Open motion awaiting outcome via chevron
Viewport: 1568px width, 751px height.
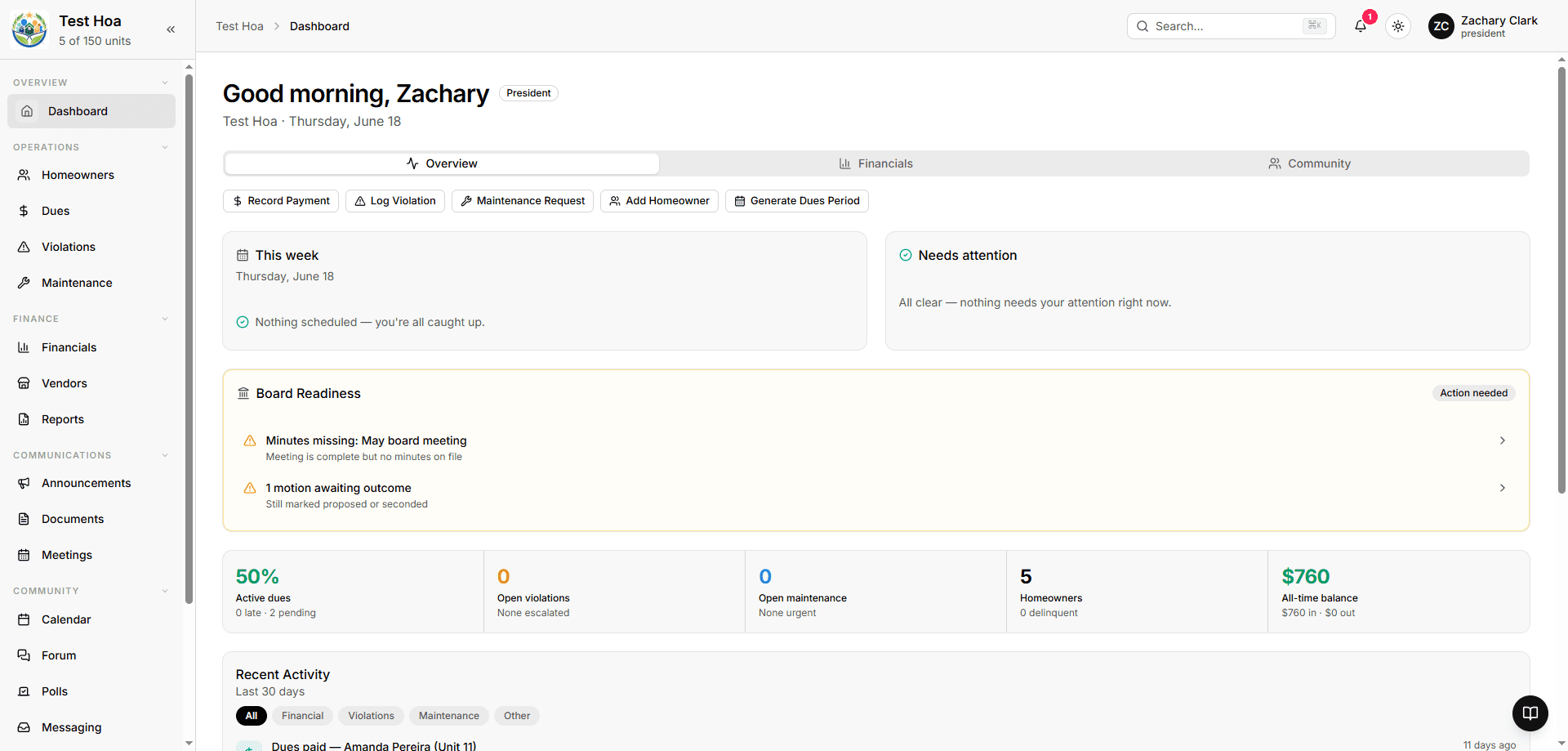pyautogui.click(x=1503, y=488)
